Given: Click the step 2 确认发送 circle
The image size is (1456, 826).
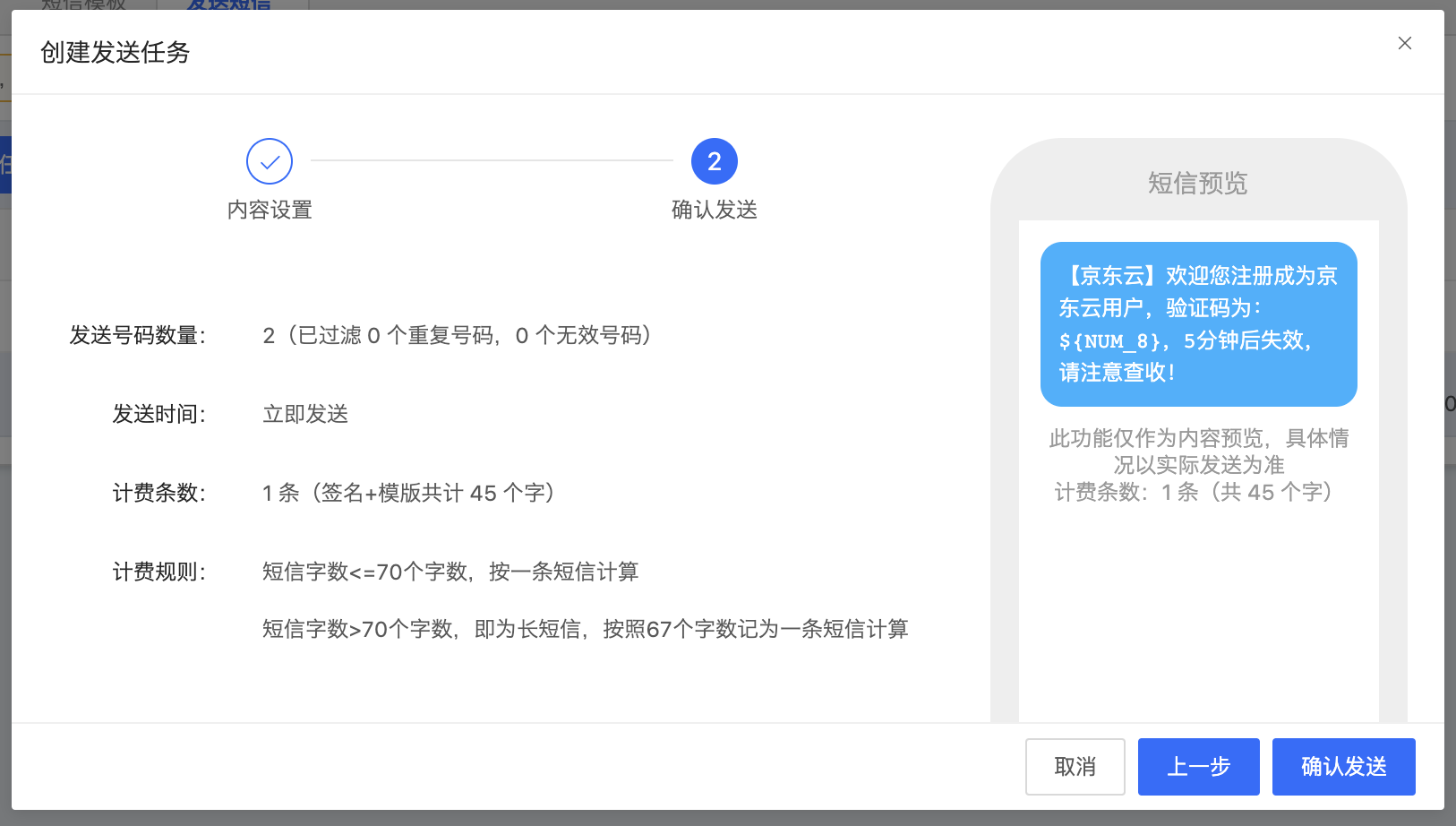Looking at the screenshot, I should click(x=715, y=161).
